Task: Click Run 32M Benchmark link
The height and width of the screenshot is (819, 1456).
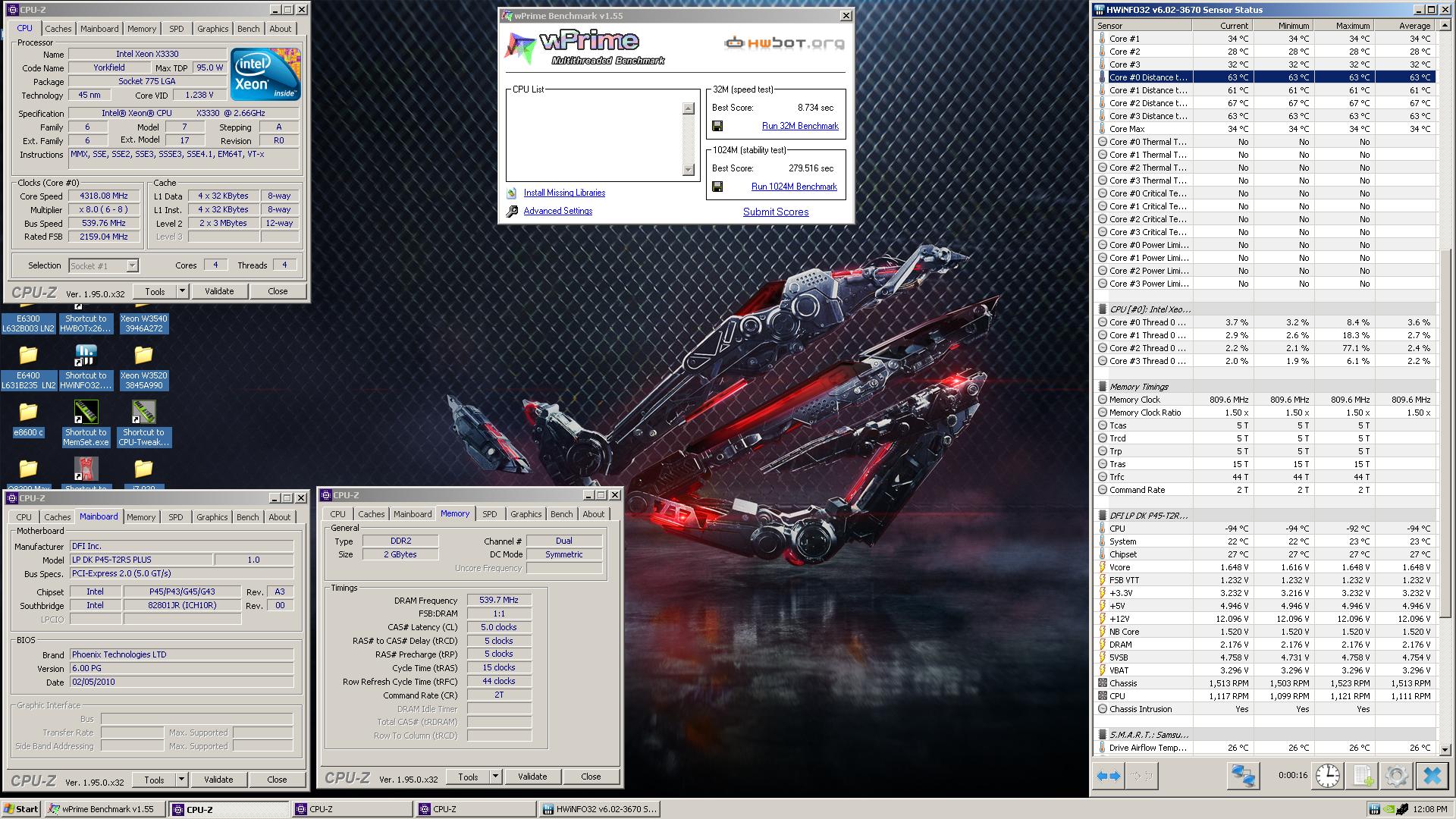Action: click(800, 126)
